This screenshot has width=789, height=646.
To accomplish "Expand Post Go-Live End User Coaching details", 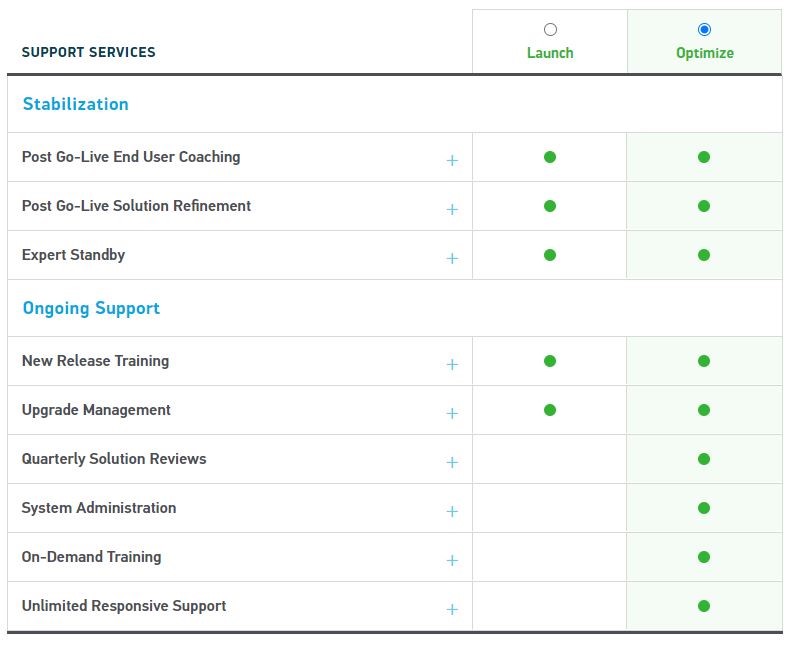I will pos(452,160).
